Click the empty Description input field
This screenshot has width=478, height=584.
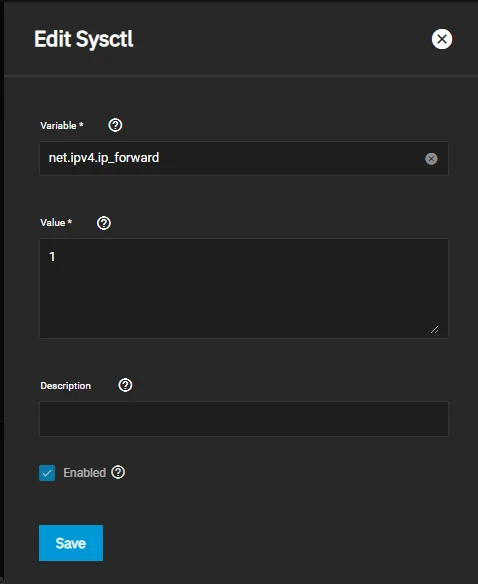coord(244,419)
